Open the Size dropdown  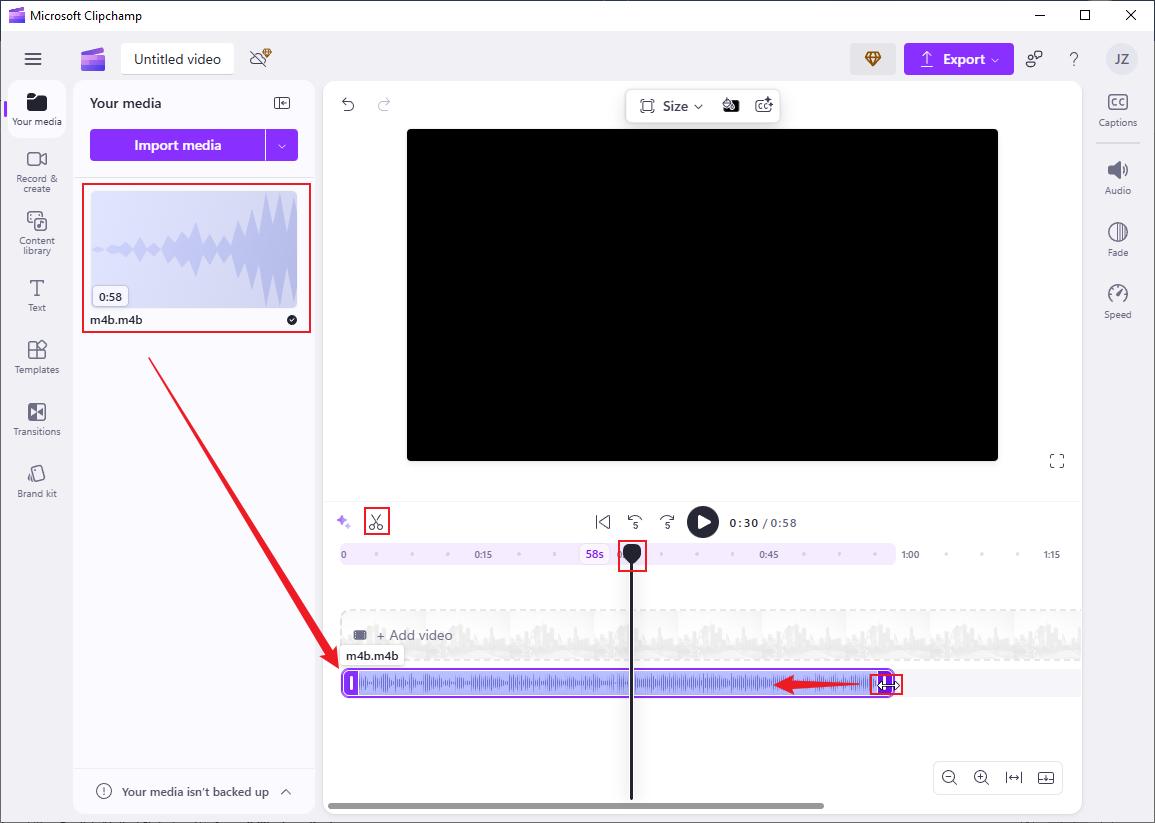coord(671,106)
